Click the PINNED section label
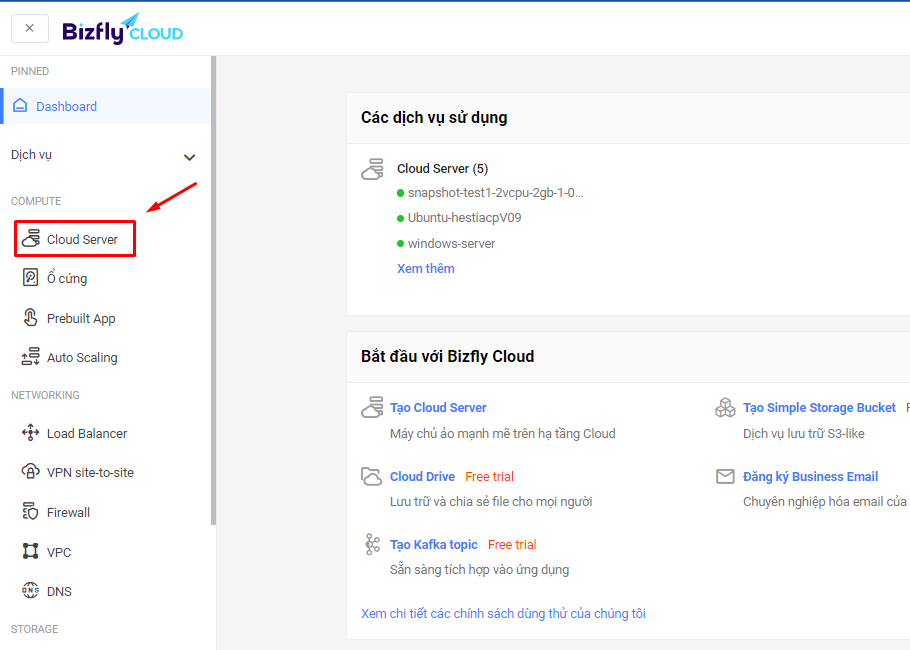910x650 pixels. [x=30, y=71]
